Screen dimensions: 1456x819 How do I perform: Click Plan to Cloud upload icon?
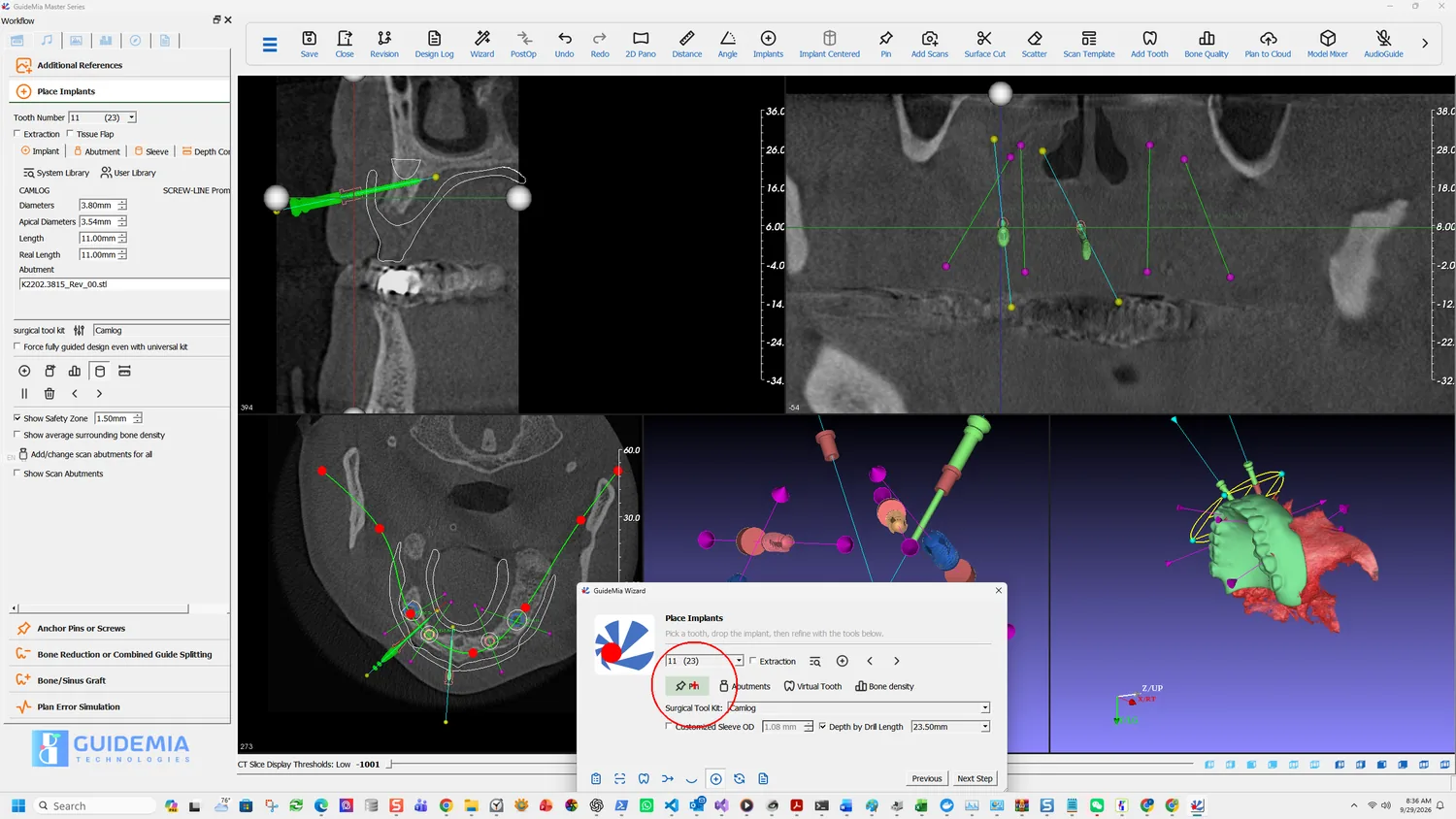(1269, 44)
